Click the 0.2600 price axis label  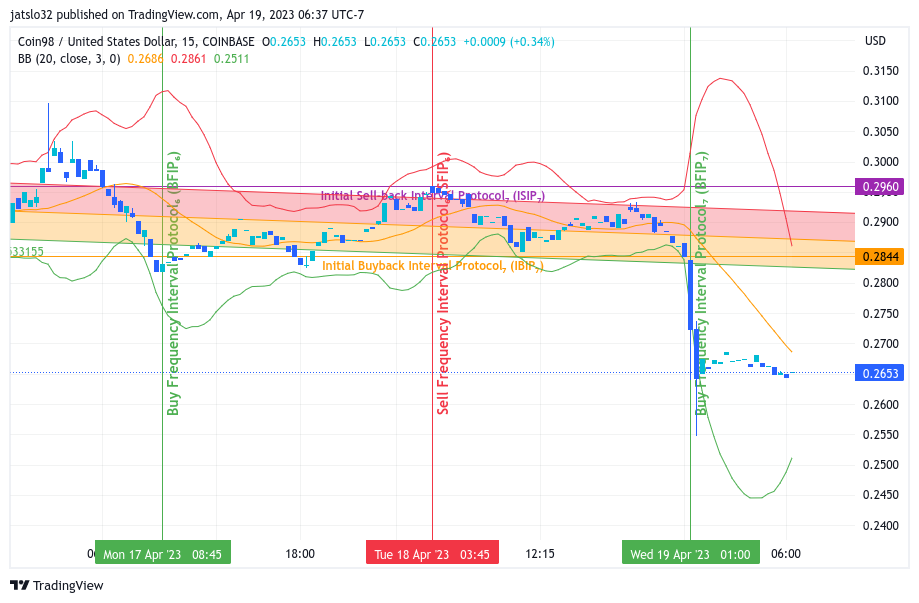(x=881, y=404)
